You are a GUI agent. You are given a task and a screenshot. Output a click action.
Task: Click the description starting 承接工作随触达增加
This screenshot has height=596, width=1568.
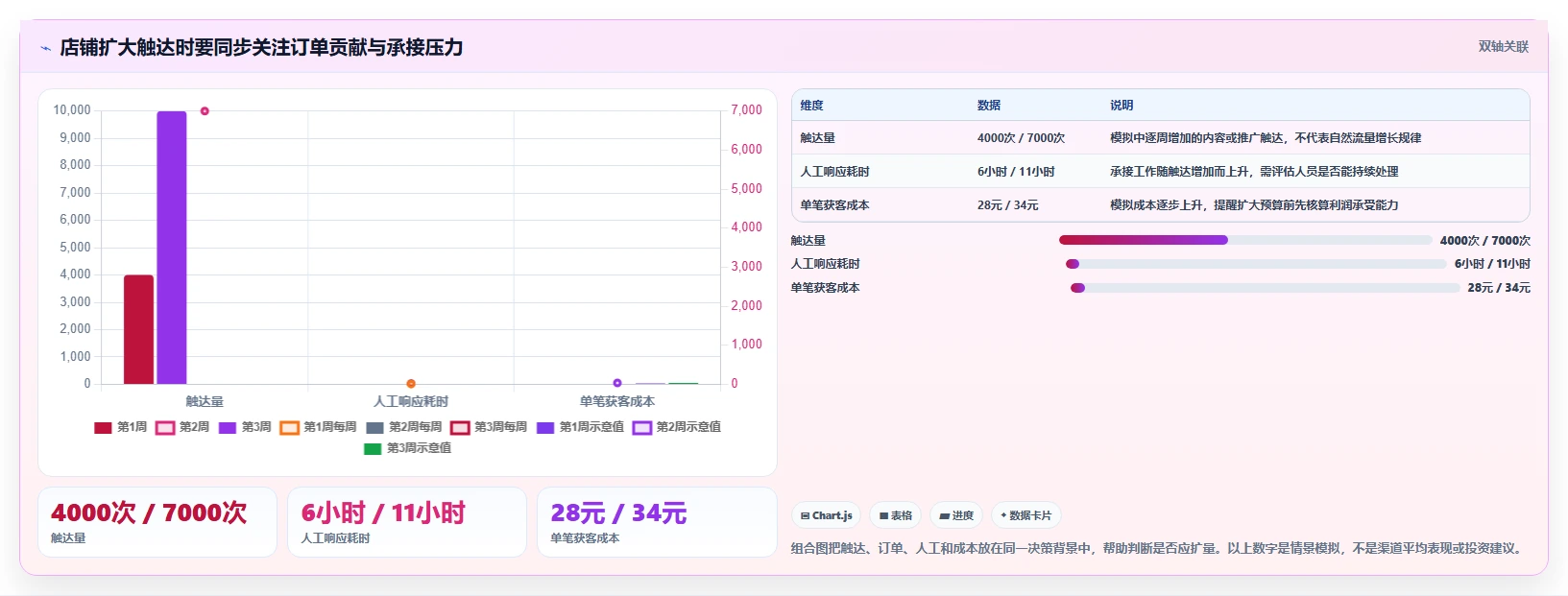click(x=1254, y=172)
